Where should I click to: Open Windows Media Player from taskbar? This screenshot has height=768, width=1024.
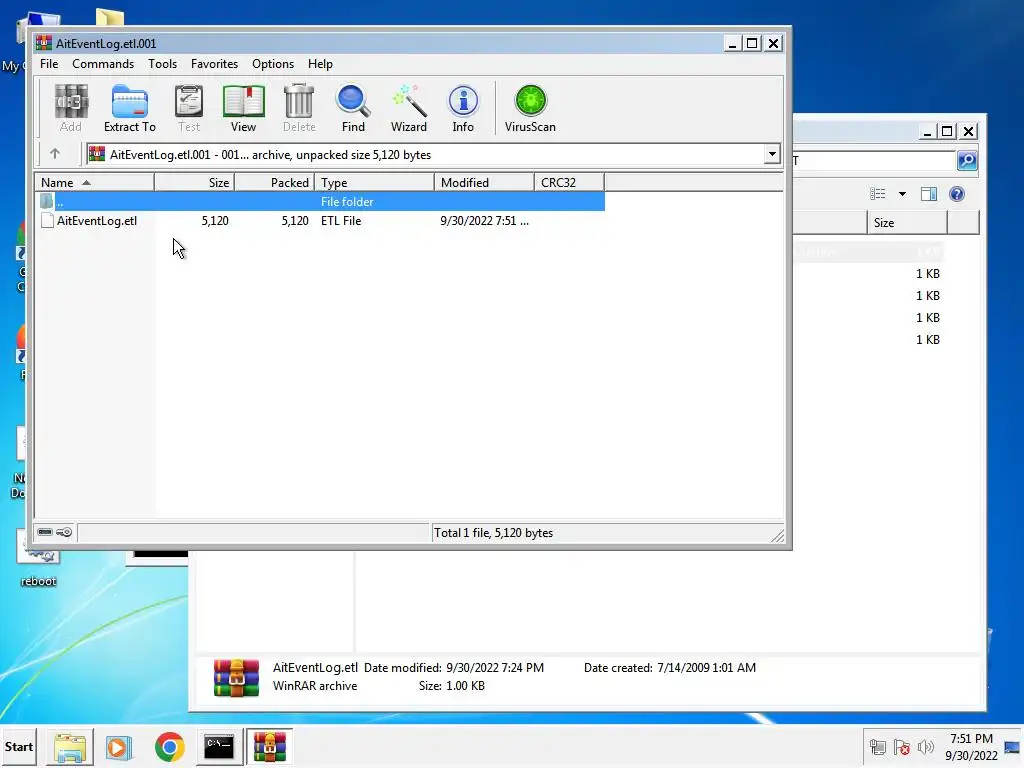[119, 747]
